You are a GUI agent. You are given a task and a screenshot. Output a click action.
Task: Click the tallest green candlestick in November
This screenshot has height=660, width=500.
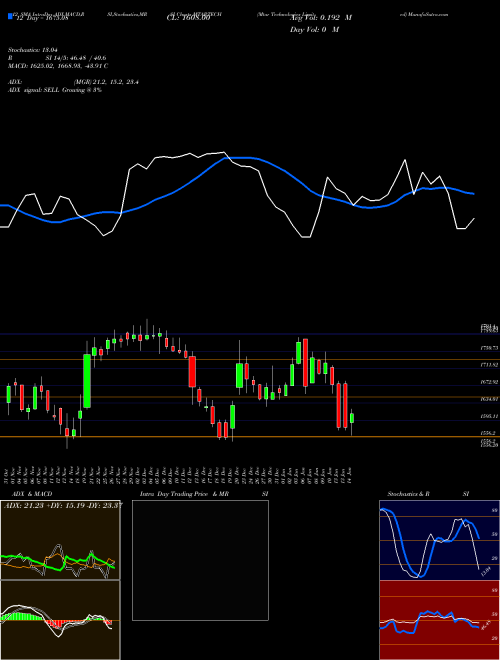(x=87, y=381)
